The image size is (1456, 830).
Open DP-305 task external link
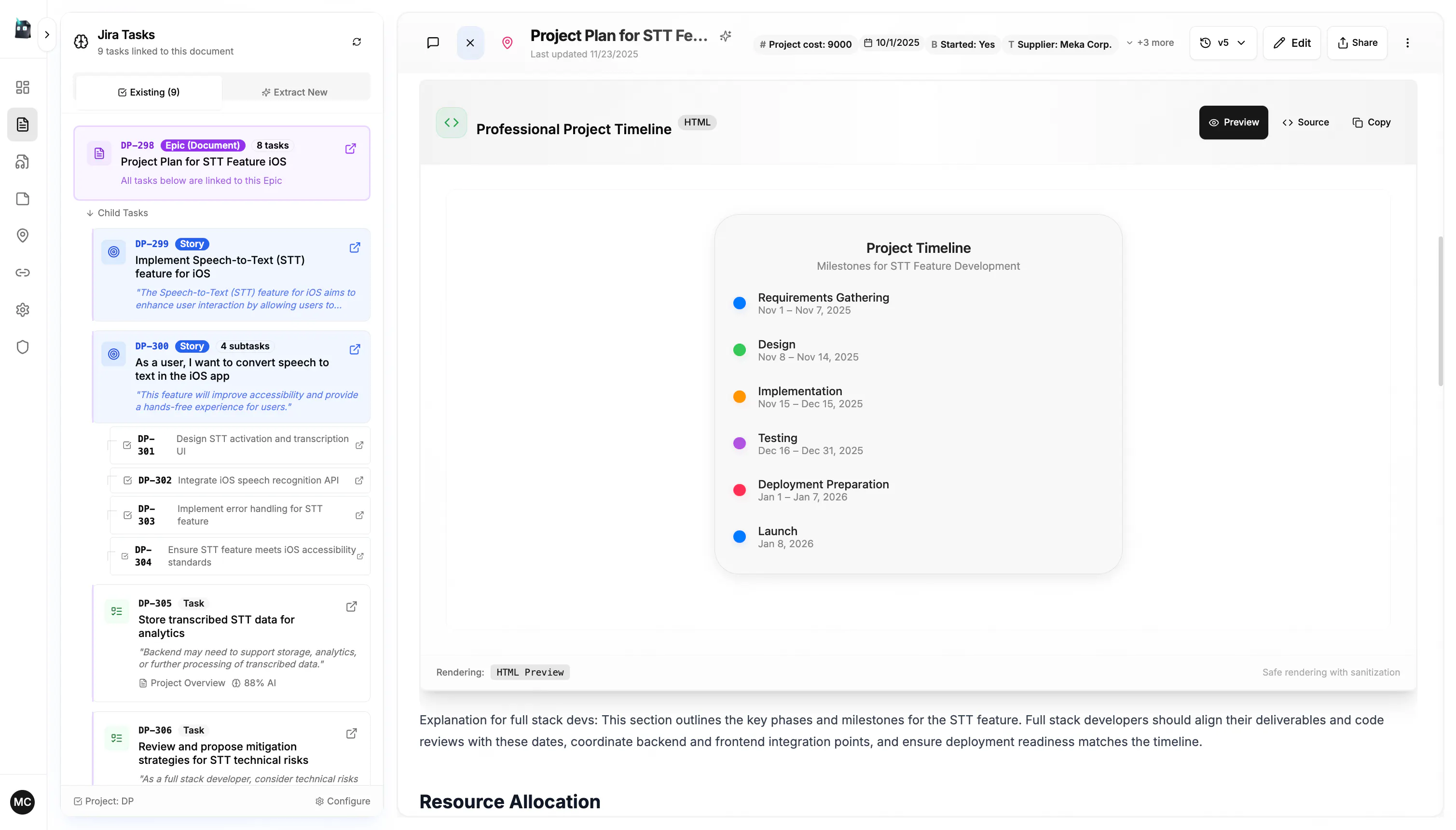[352, 607]
